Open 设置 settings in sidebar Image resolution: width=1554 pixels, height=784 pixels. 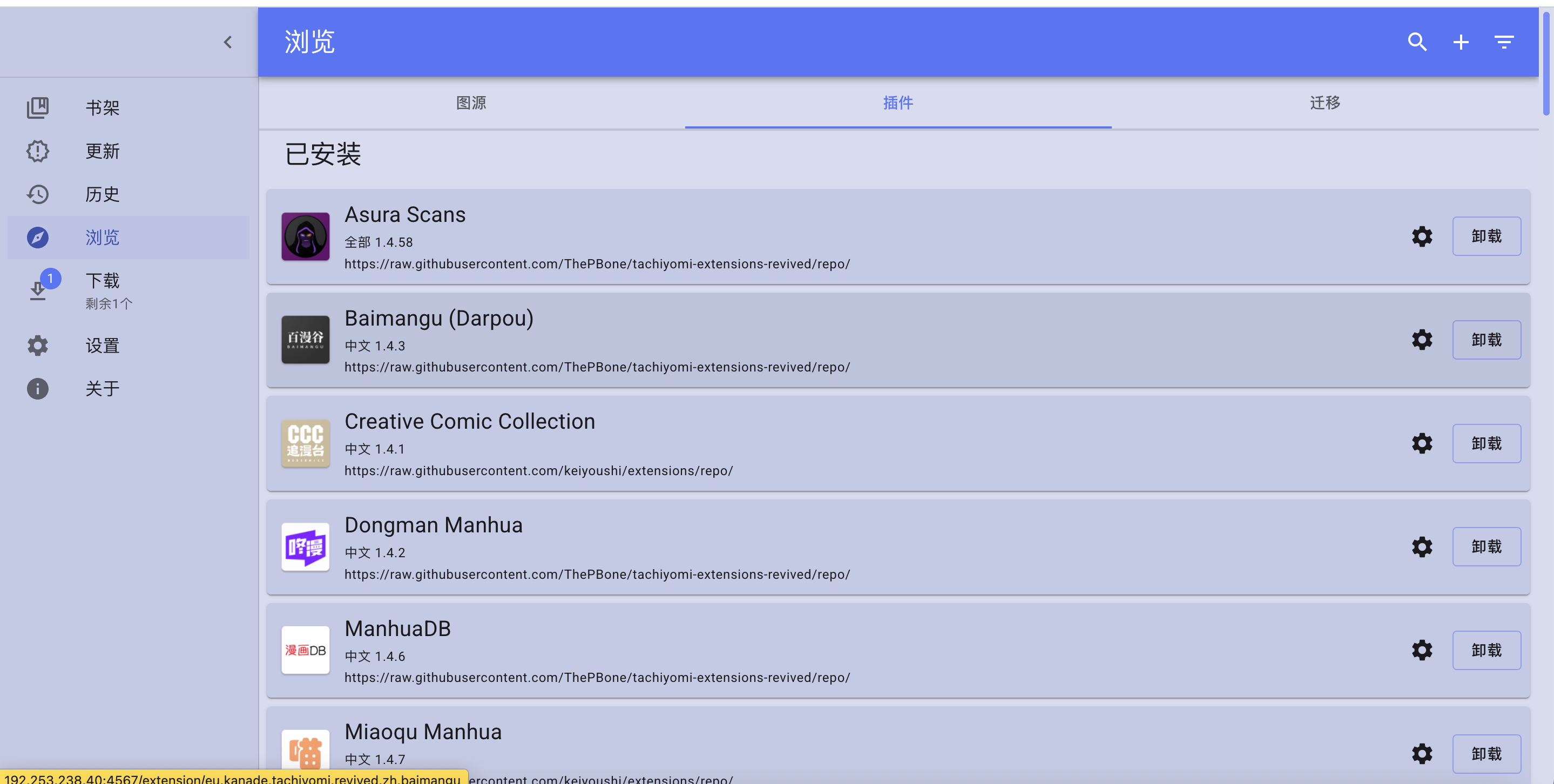[x=103, y=346]
